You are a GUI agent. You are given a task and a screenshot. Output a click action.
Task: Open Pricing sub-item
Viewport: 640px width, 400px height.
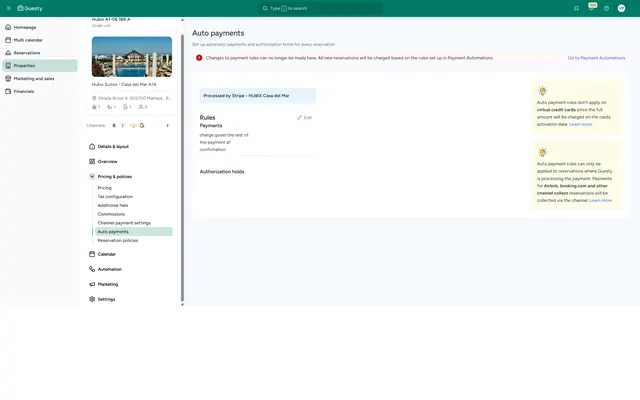[x=104, y=188]
